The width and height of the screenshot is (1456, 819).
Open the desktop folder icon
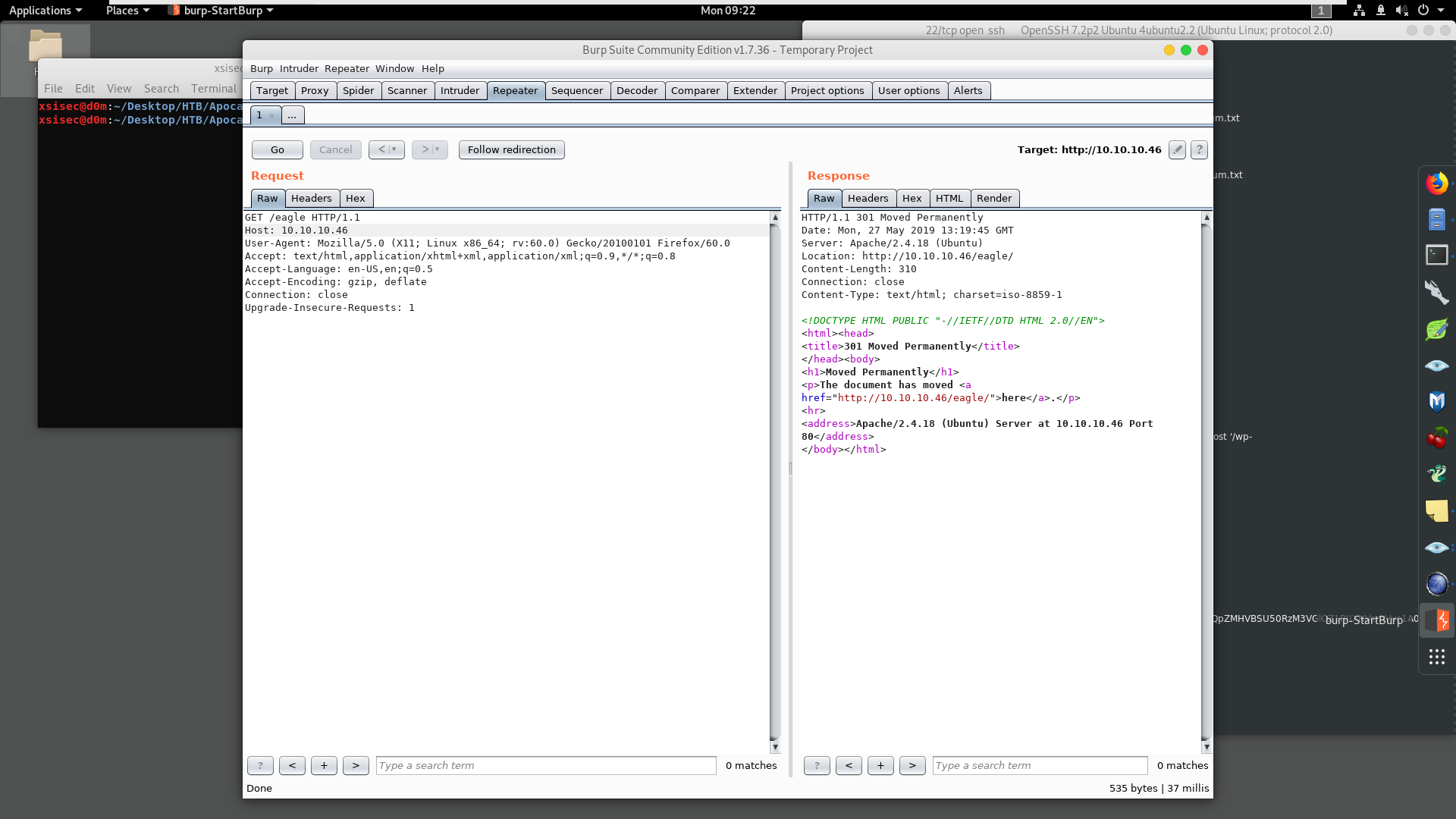click(45, 45)
